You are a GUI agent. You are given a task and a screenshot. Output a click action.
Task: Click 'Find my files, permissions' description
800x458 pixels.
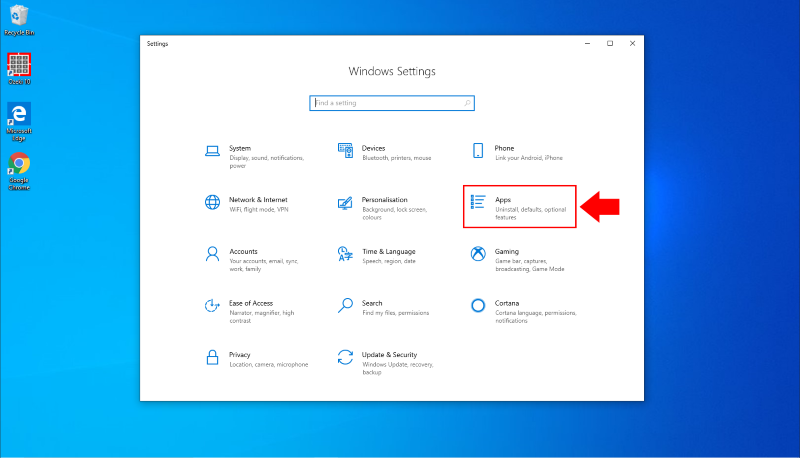click(x=395, y=313)
